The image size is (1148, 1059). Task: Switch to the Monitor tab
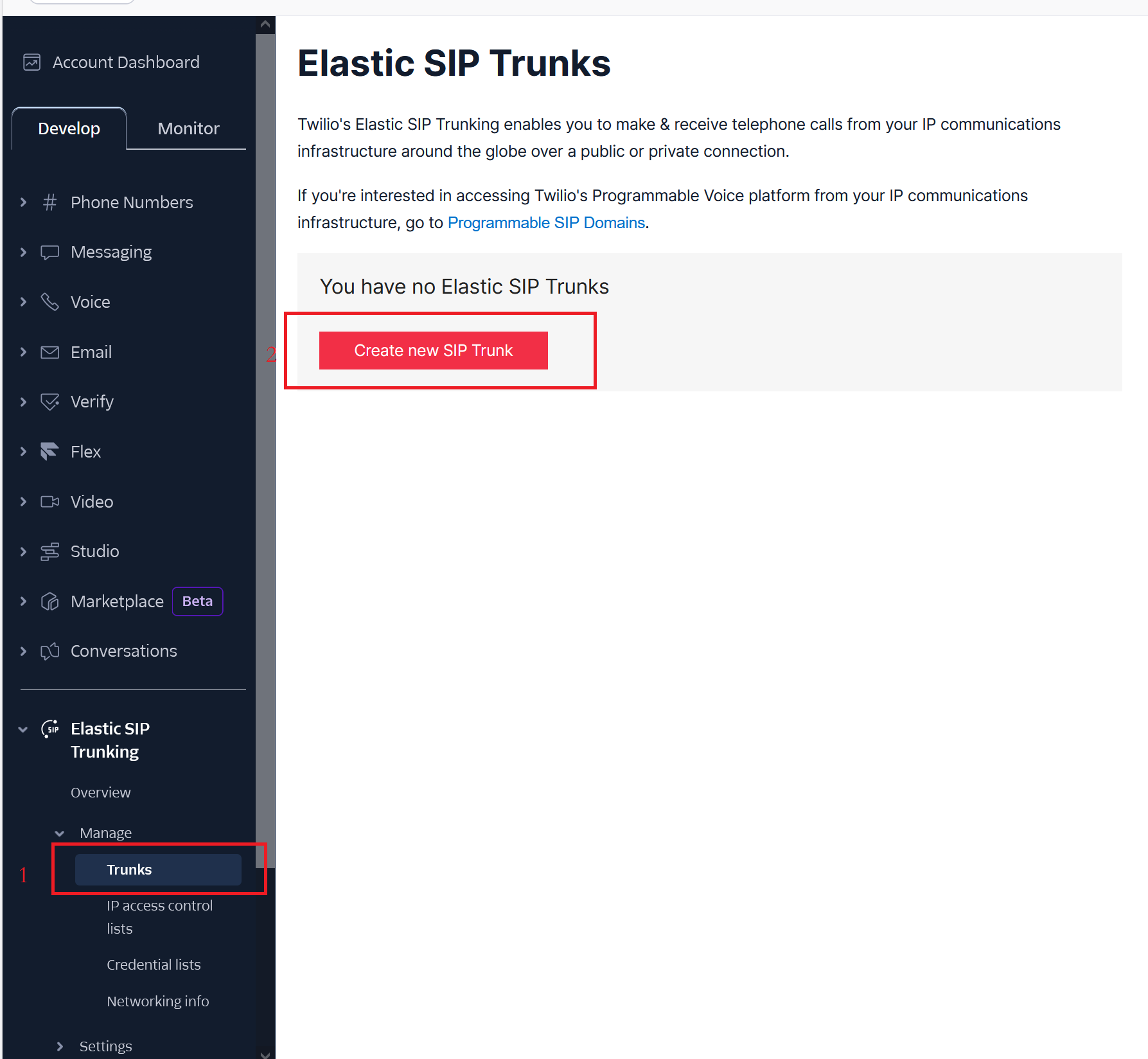[188, 129]
